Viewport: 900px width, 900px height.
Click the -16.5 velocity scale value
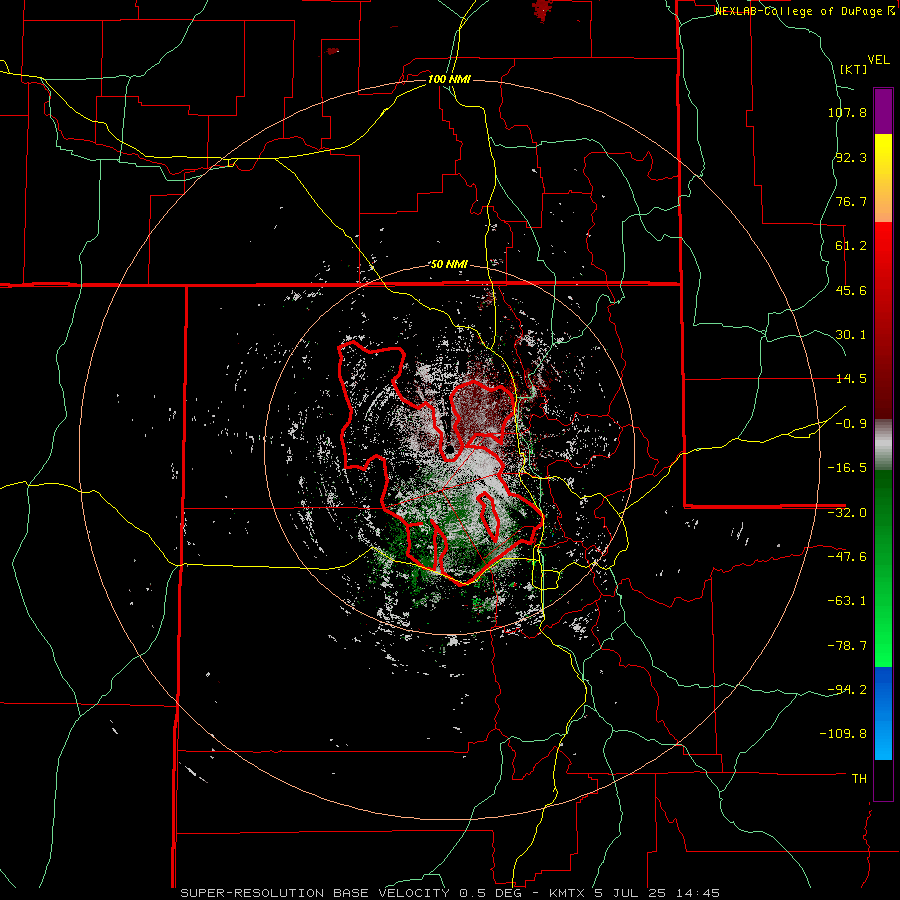tap(847, 468)
